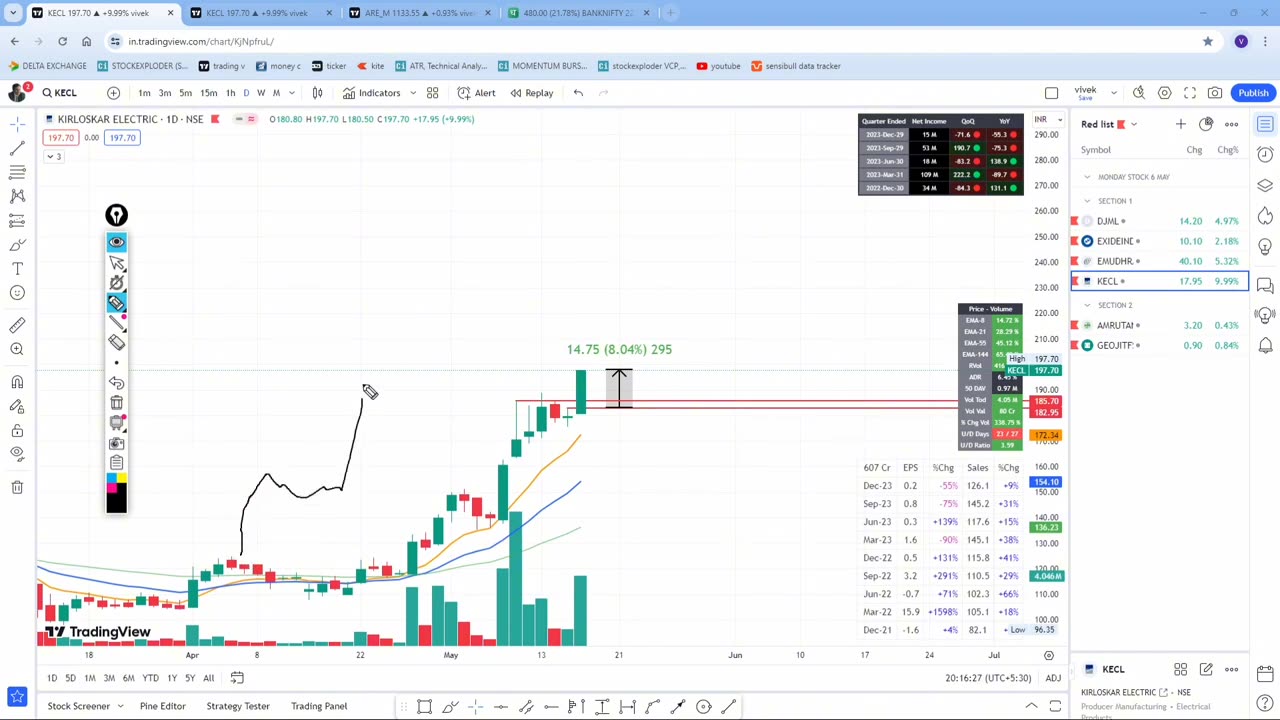
Task: Open watchlist more options menu
Action: point(1231,124)
